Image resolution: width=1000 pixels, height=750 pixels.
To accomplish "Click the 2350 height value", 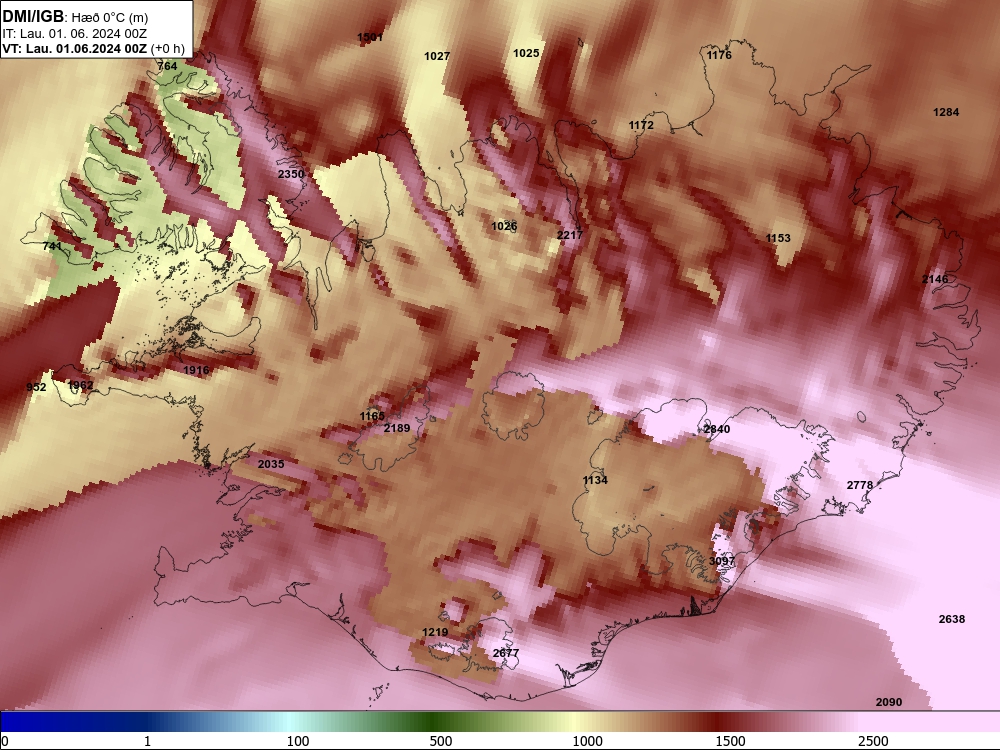I will [x=291, y=173].
